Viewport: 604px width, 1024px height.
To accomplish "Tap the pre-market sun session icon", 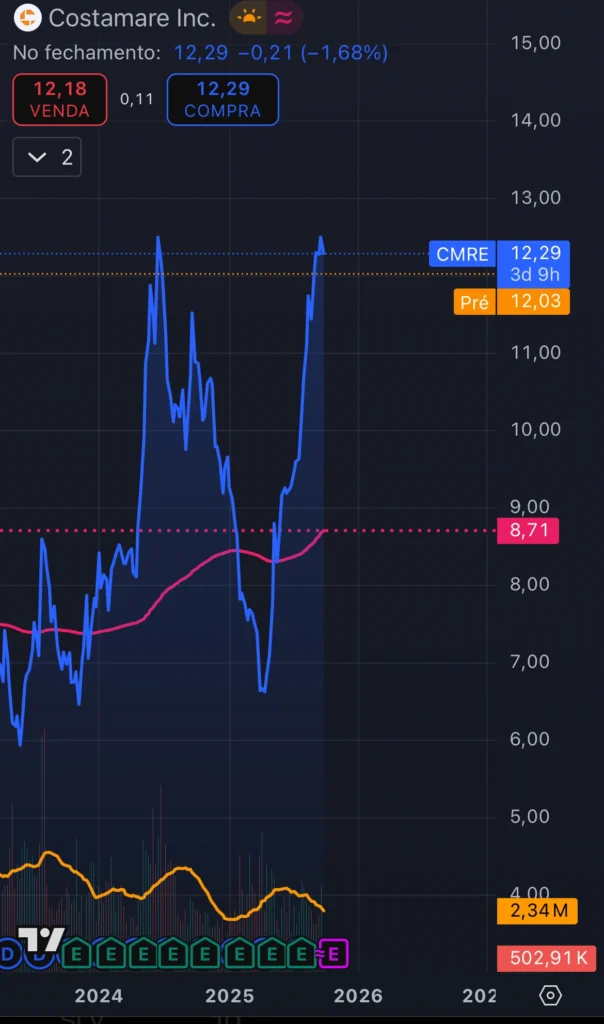I will click(248, 17).
